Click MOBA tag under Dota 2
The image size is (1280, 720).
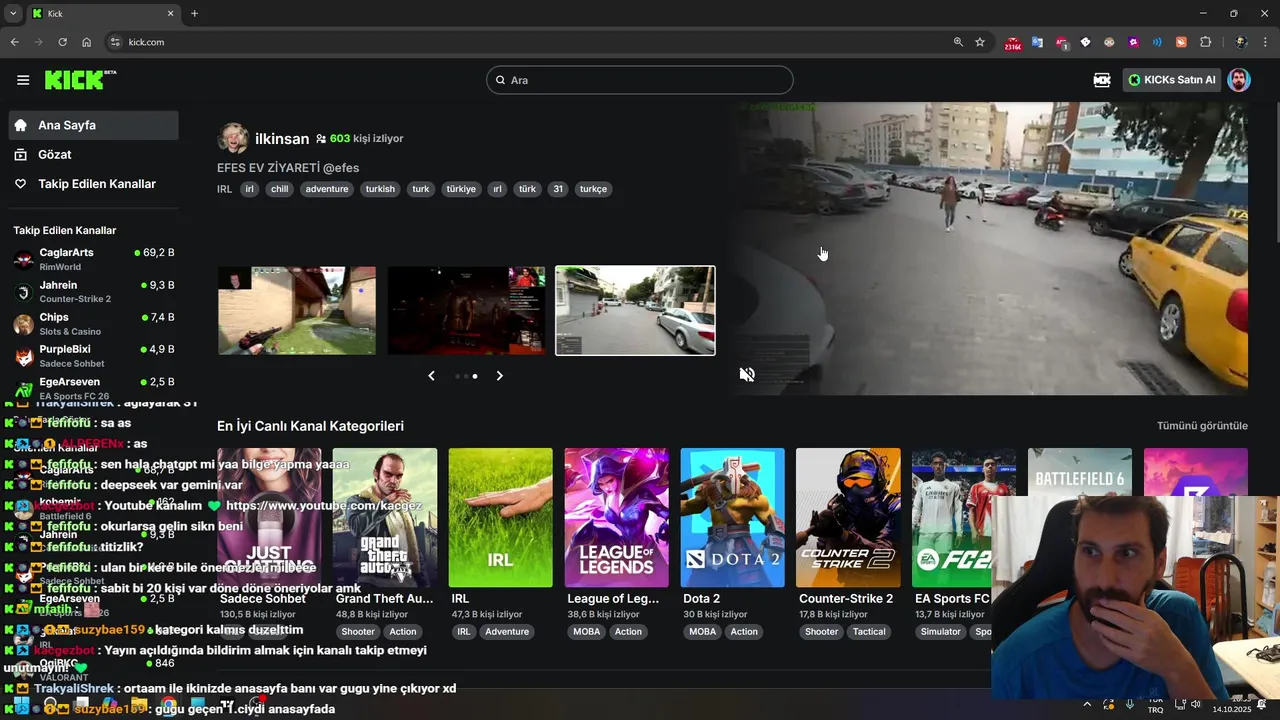click(703, 632)
